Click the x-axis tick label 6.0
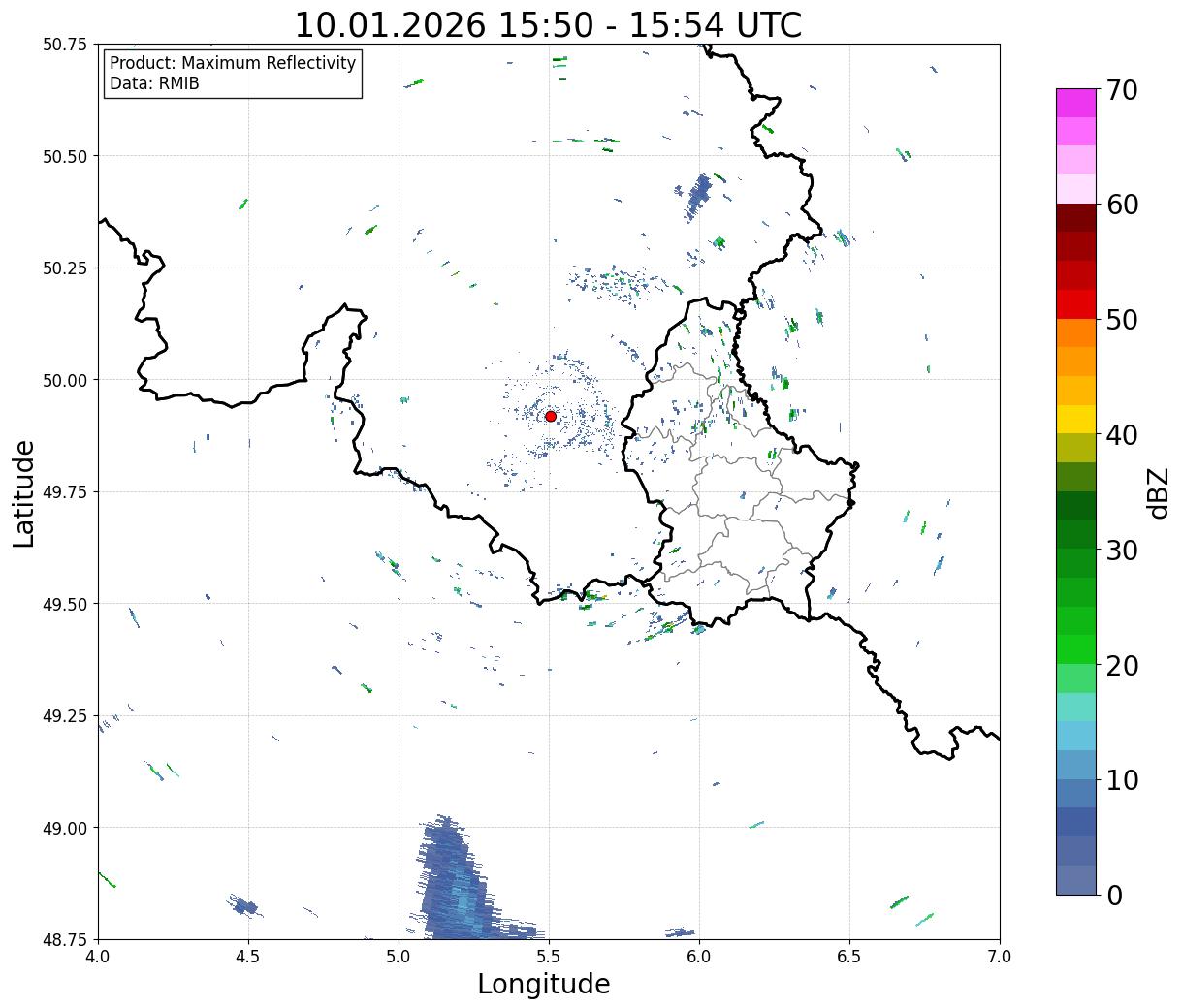1182x1008 pixels. click(699, 956)
